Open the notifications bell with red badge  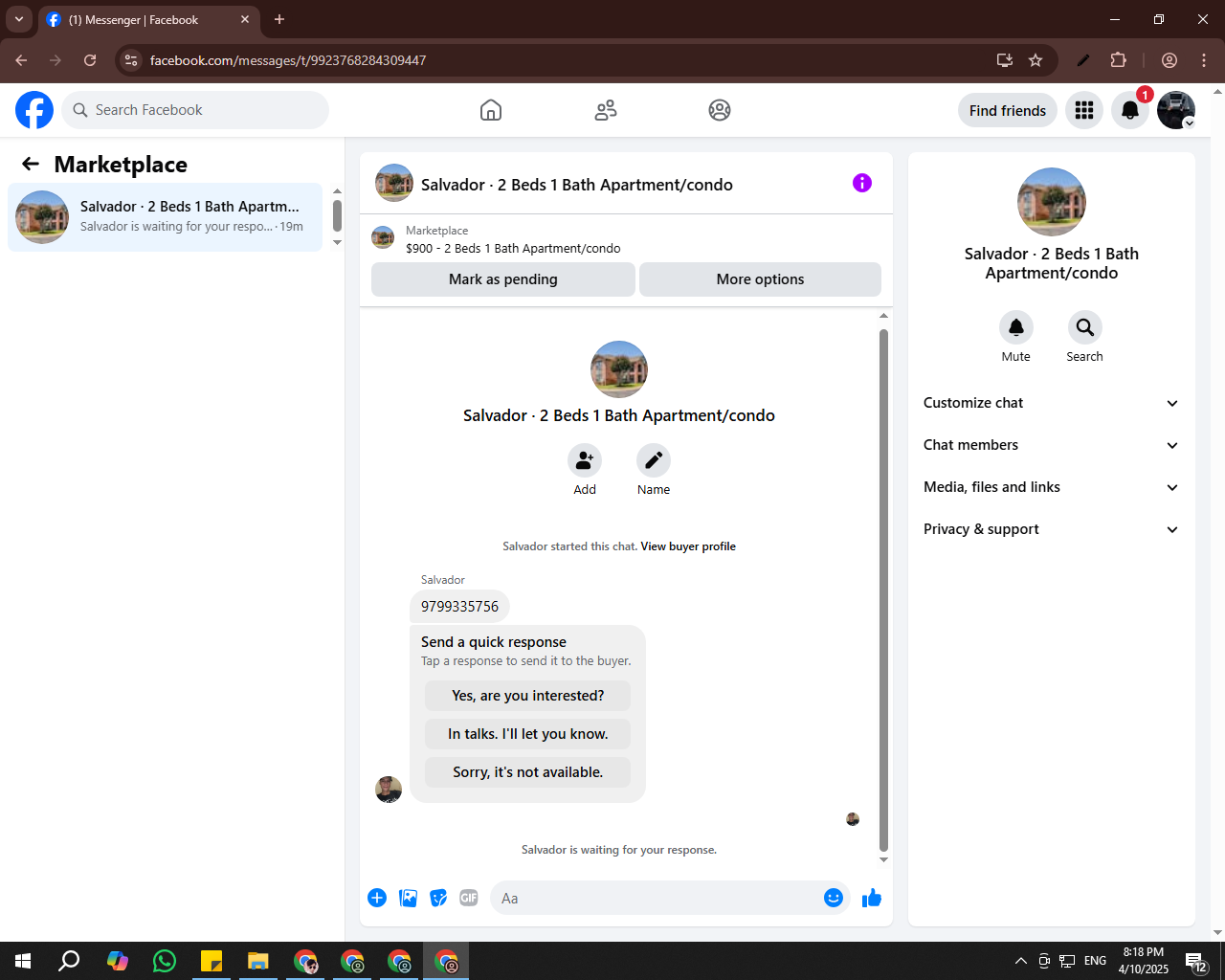tap(1130, 110)
